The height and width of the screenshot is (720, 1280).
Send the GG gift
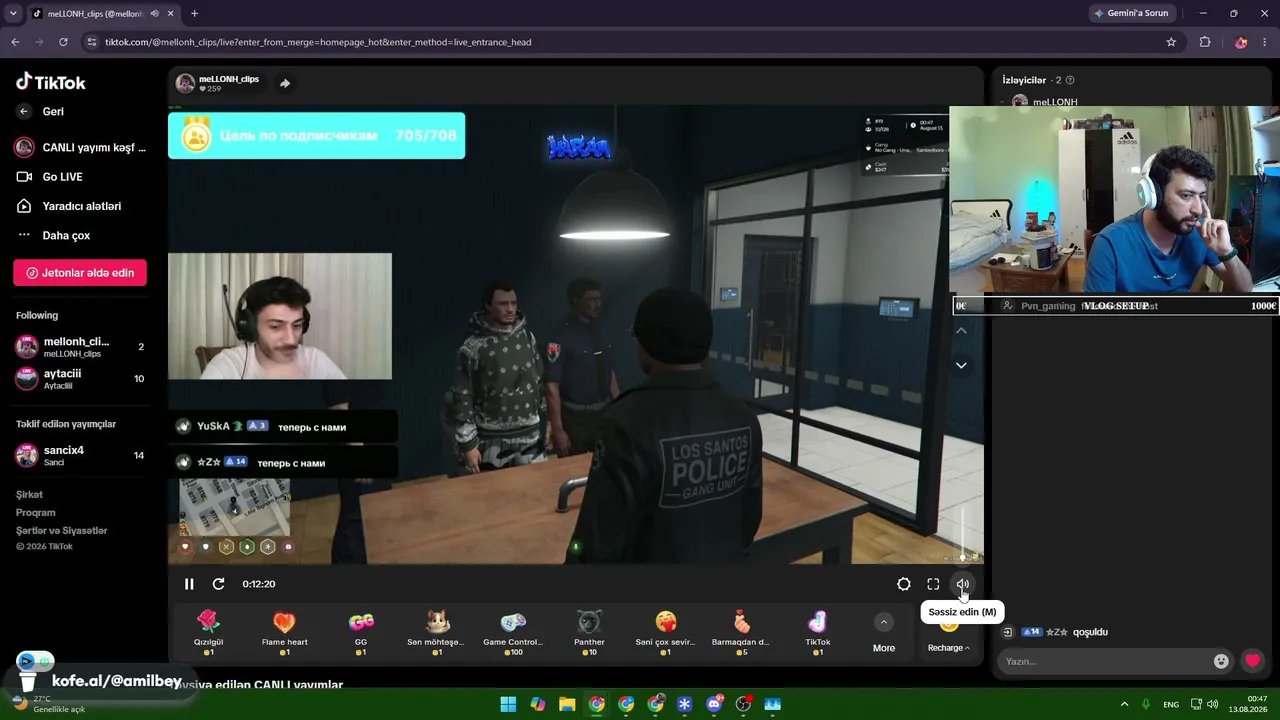pyautogui.click(x=361, y=632)
